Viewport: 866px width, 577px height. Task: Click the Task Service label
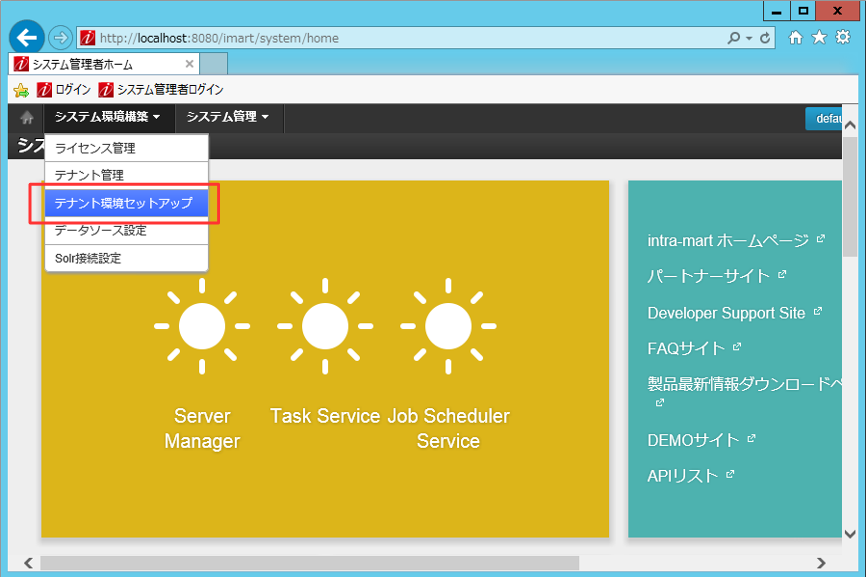pos(325,416)
